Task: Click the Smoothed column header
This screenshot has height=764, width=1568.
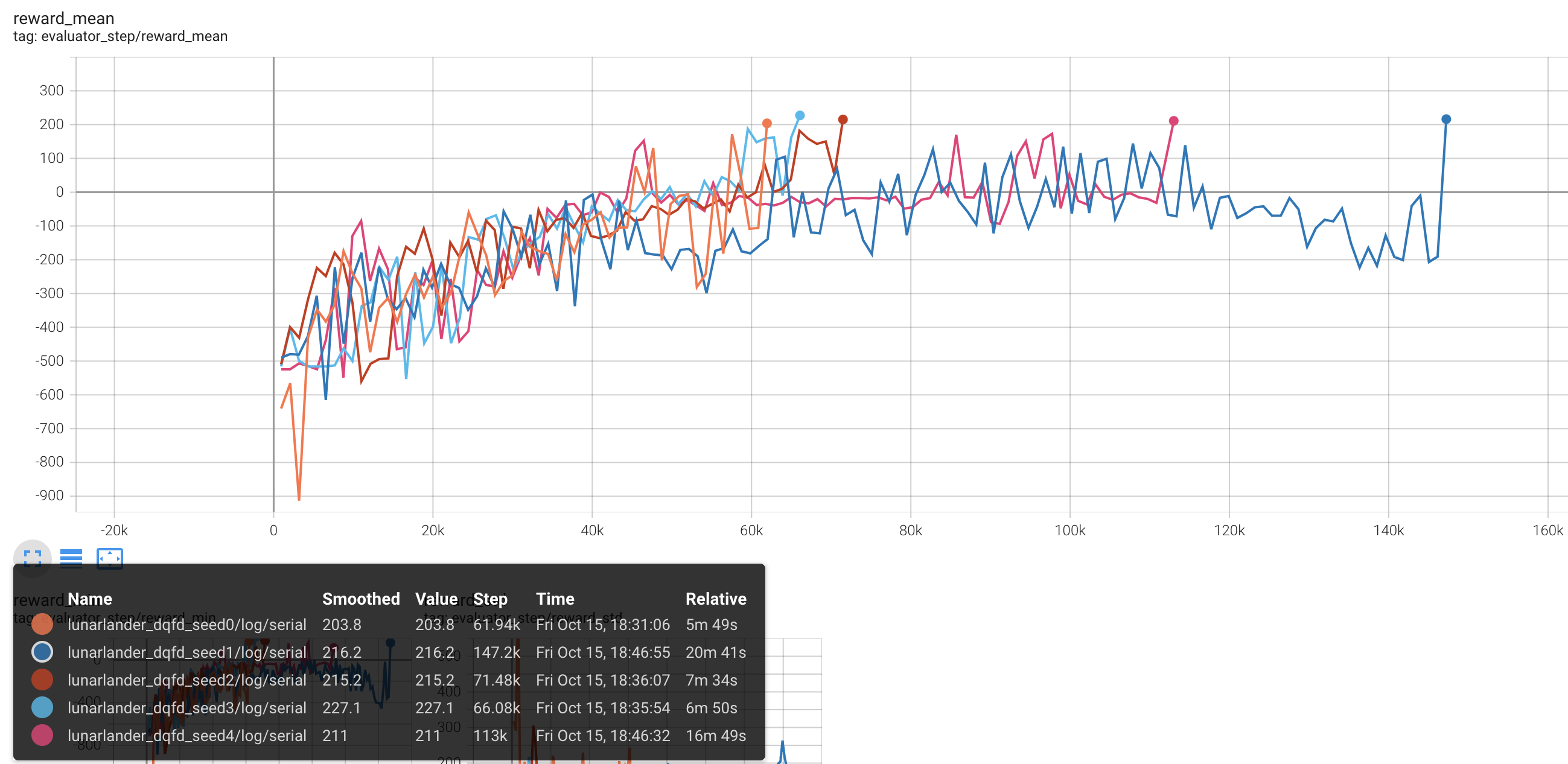Action: point(360,599)
